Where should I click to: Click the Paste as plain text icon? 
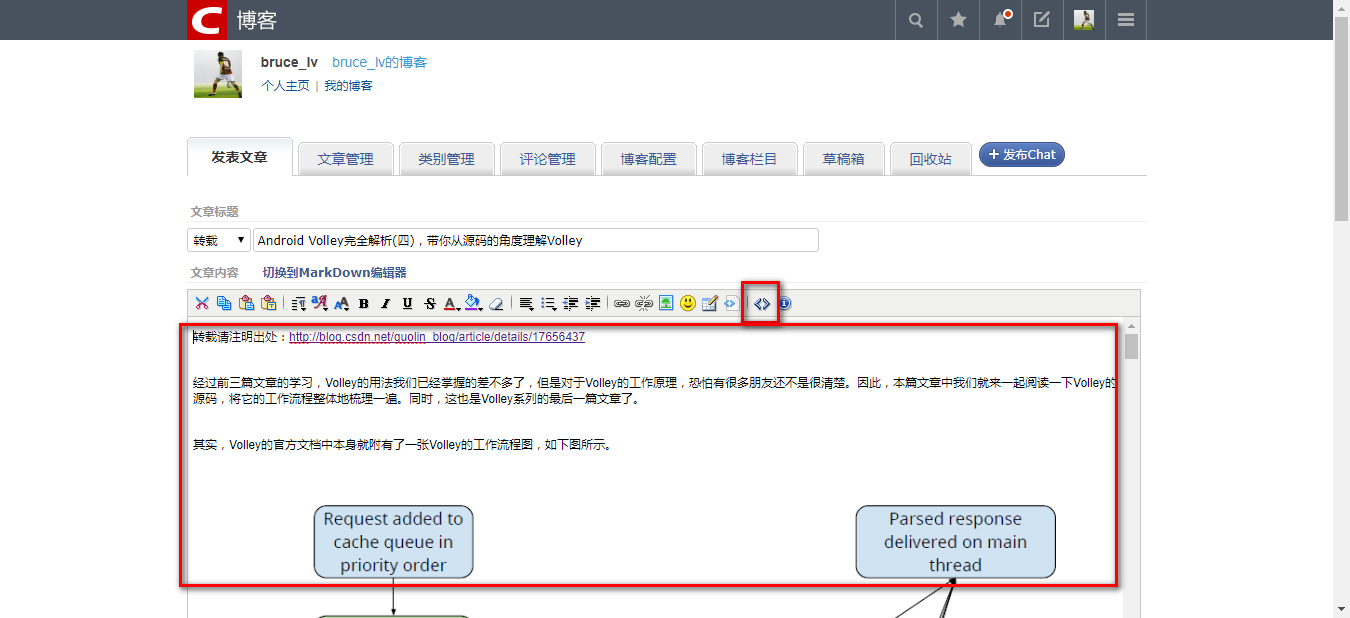coord(268,303)
